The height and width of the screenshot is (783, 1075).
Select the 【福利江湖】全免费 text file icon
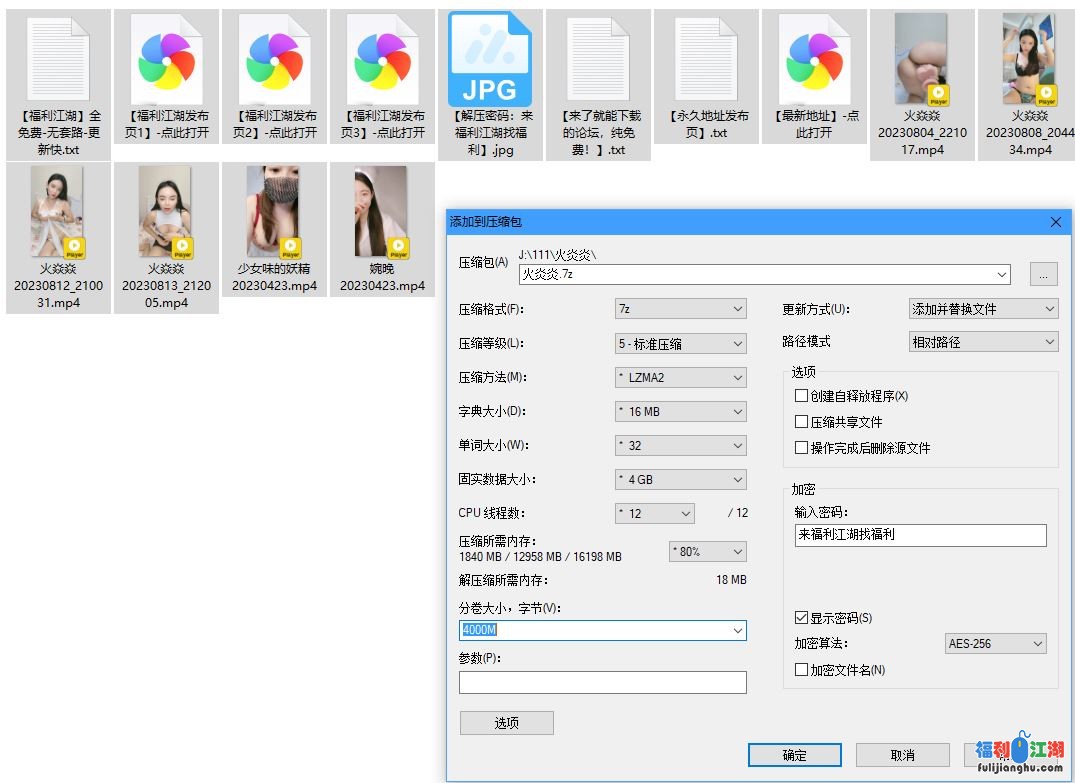pos(59,59)
